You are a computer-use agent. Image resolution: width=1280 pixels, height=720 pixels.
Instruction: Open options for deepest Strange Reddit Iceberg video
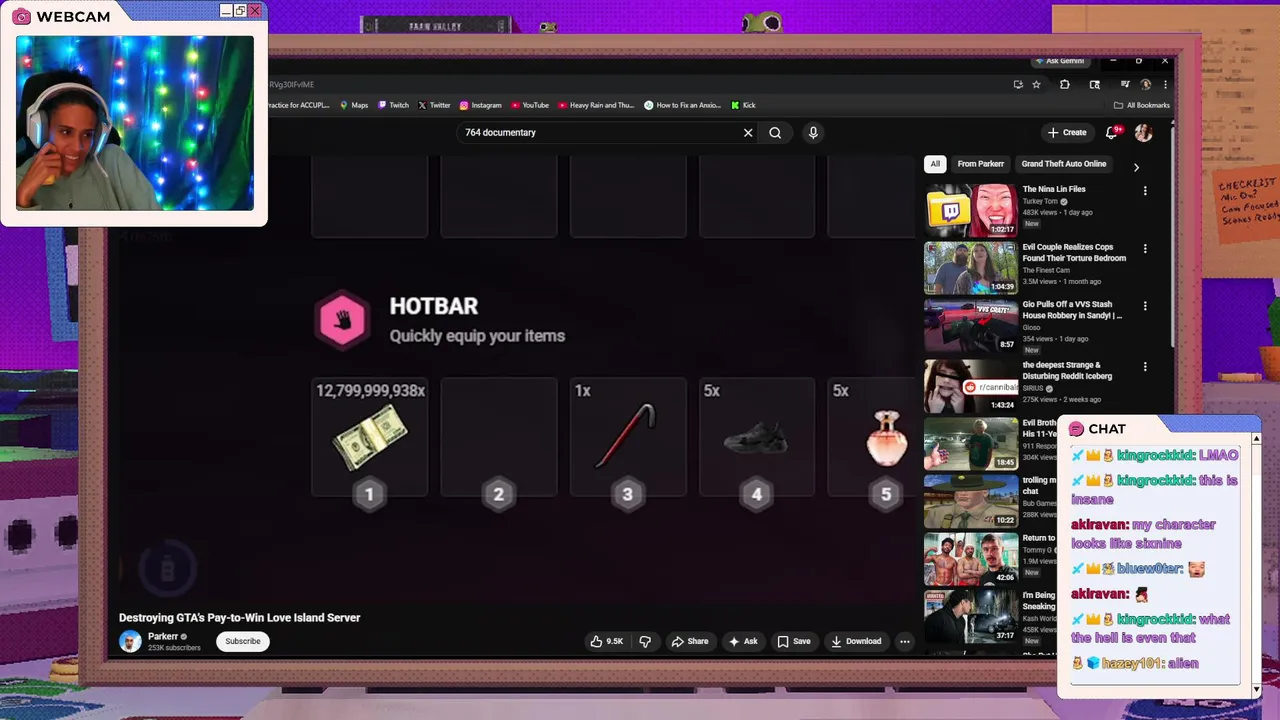[x=1145, y=366]
